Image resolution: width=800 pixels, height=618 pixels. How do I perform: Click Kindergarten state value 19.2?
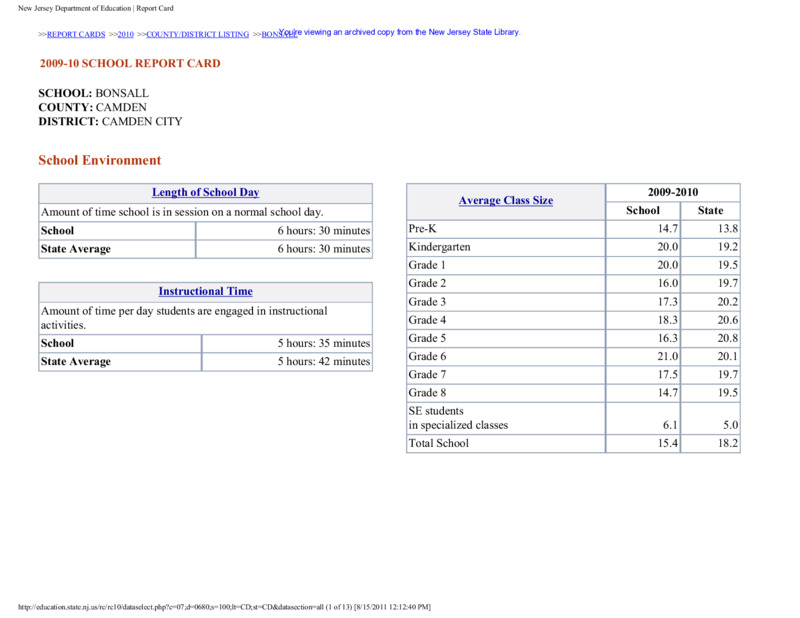click(728, 247)
